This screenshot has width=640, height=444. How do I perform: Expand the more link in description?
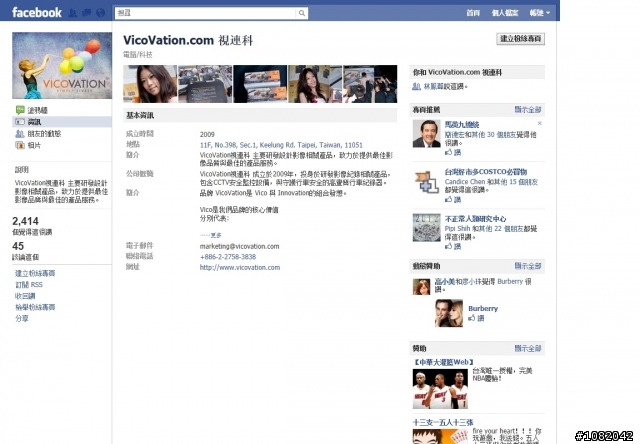[216, 235]
